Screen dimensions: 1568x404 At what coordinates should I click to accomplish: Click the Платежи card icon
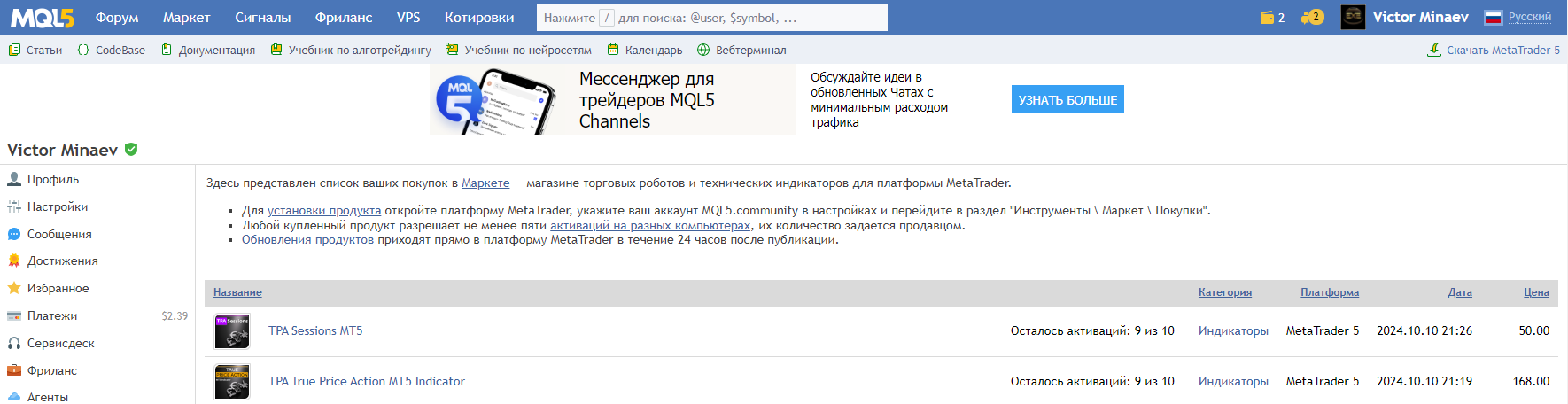pos(14,315)
